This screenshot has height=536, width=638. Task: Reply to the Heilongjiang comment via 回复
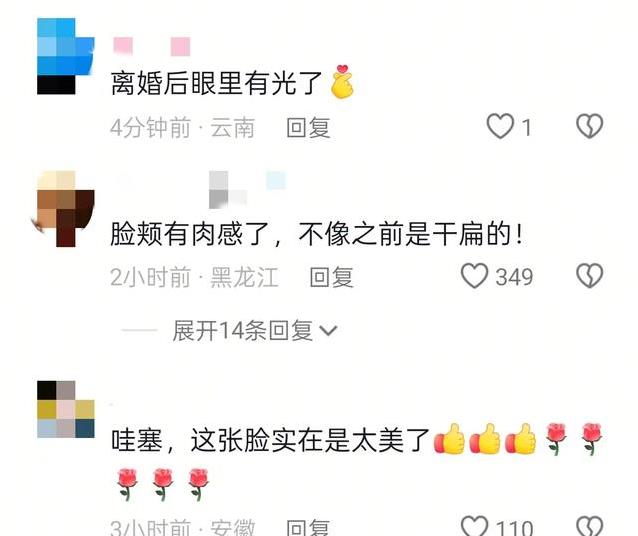tap(331, 277)
